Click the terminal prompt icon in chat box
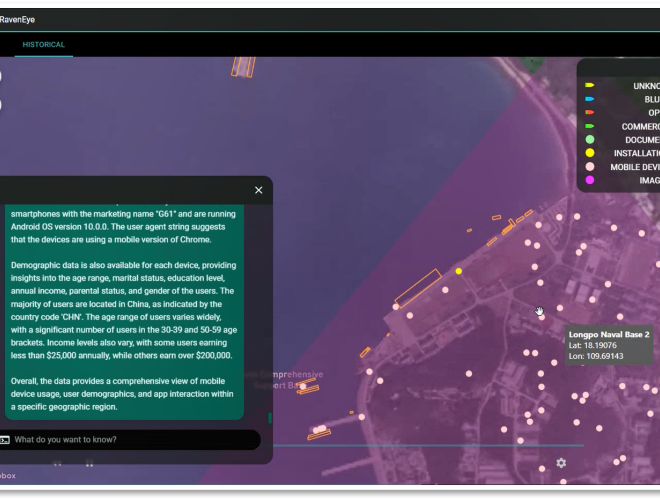 point(5,440)
